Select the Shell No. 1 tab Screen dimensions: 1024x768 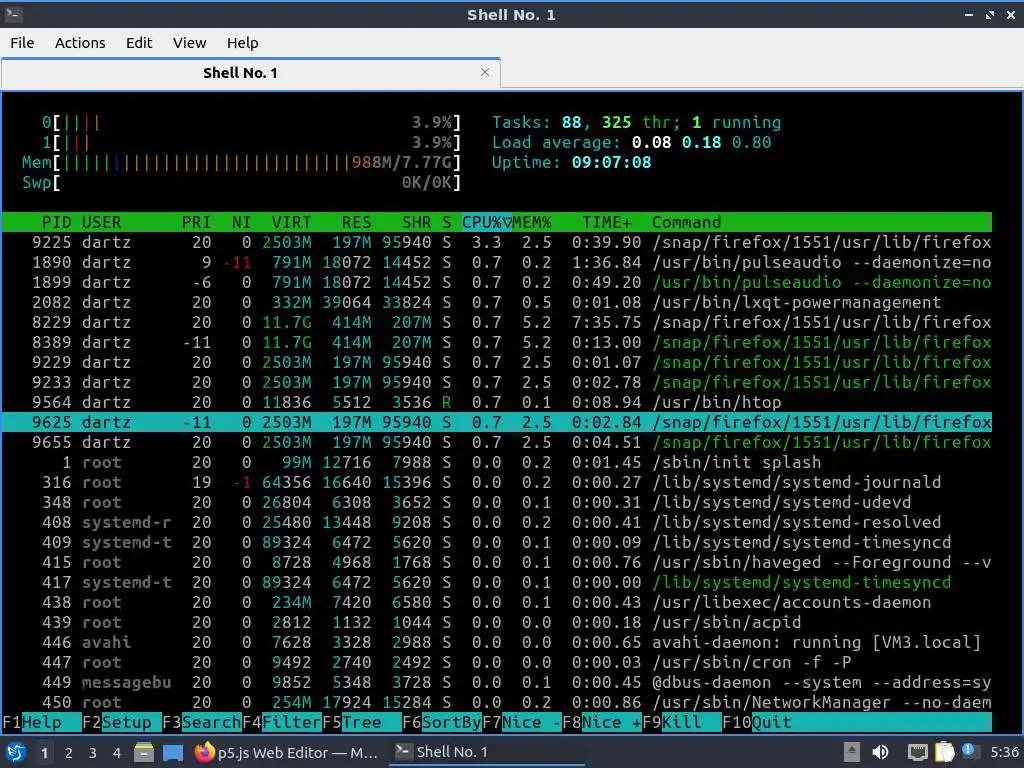coord(251,72)
